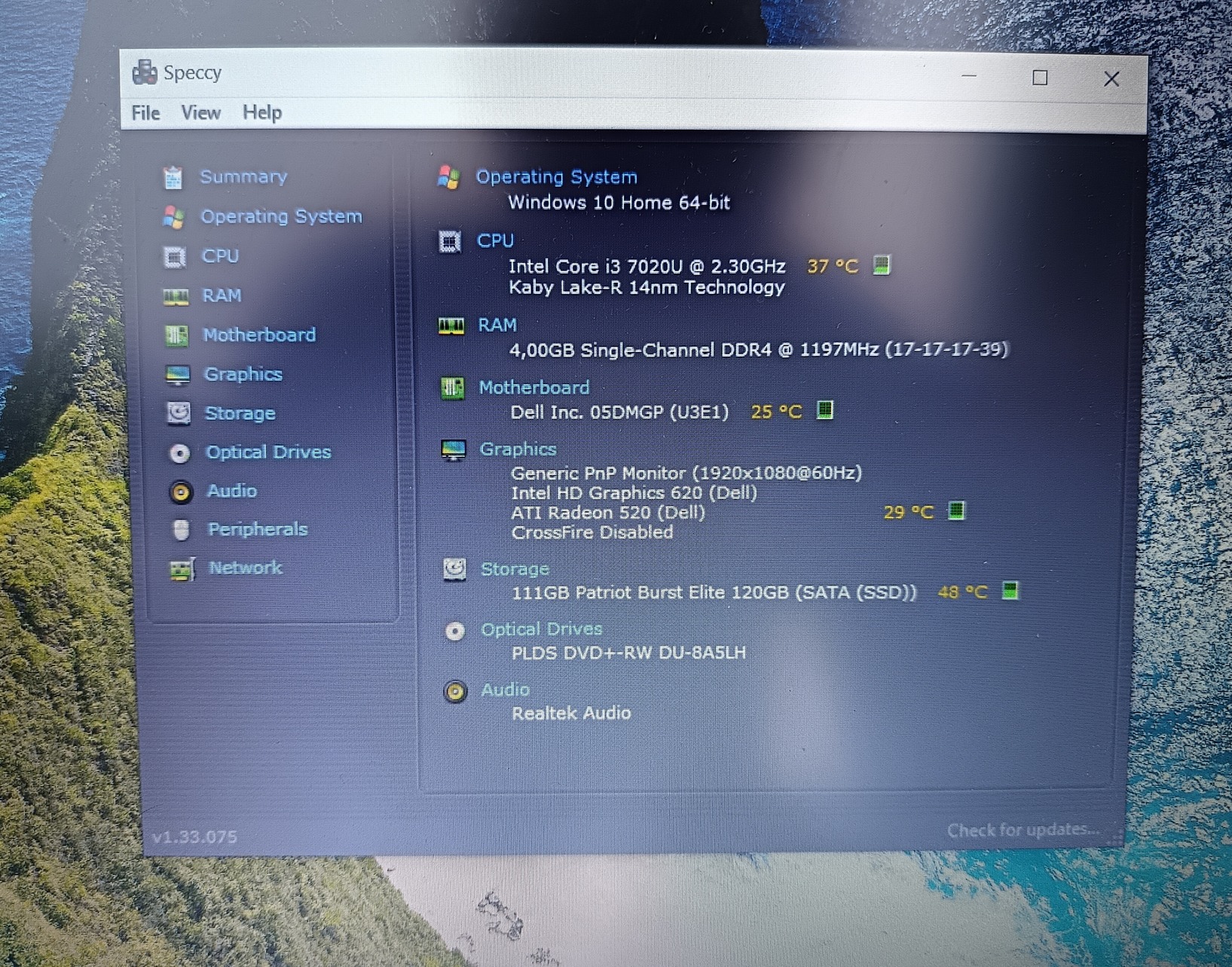Click the Graphics icon in summary panel

click(x=454, y=450)
